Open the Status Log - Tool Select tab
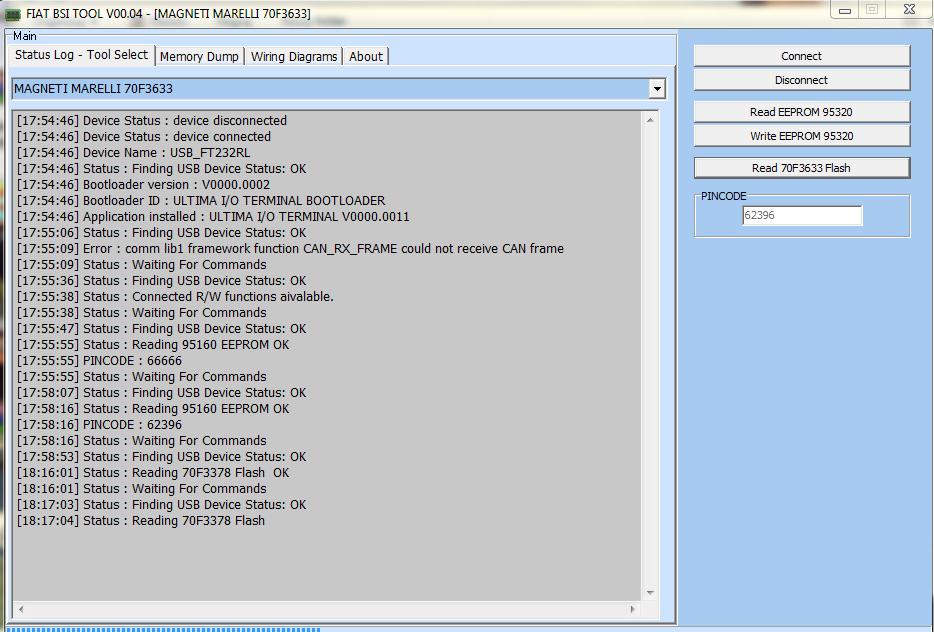Image resolution: width=934 pixels, height=632 pixels. click(81, 55)
